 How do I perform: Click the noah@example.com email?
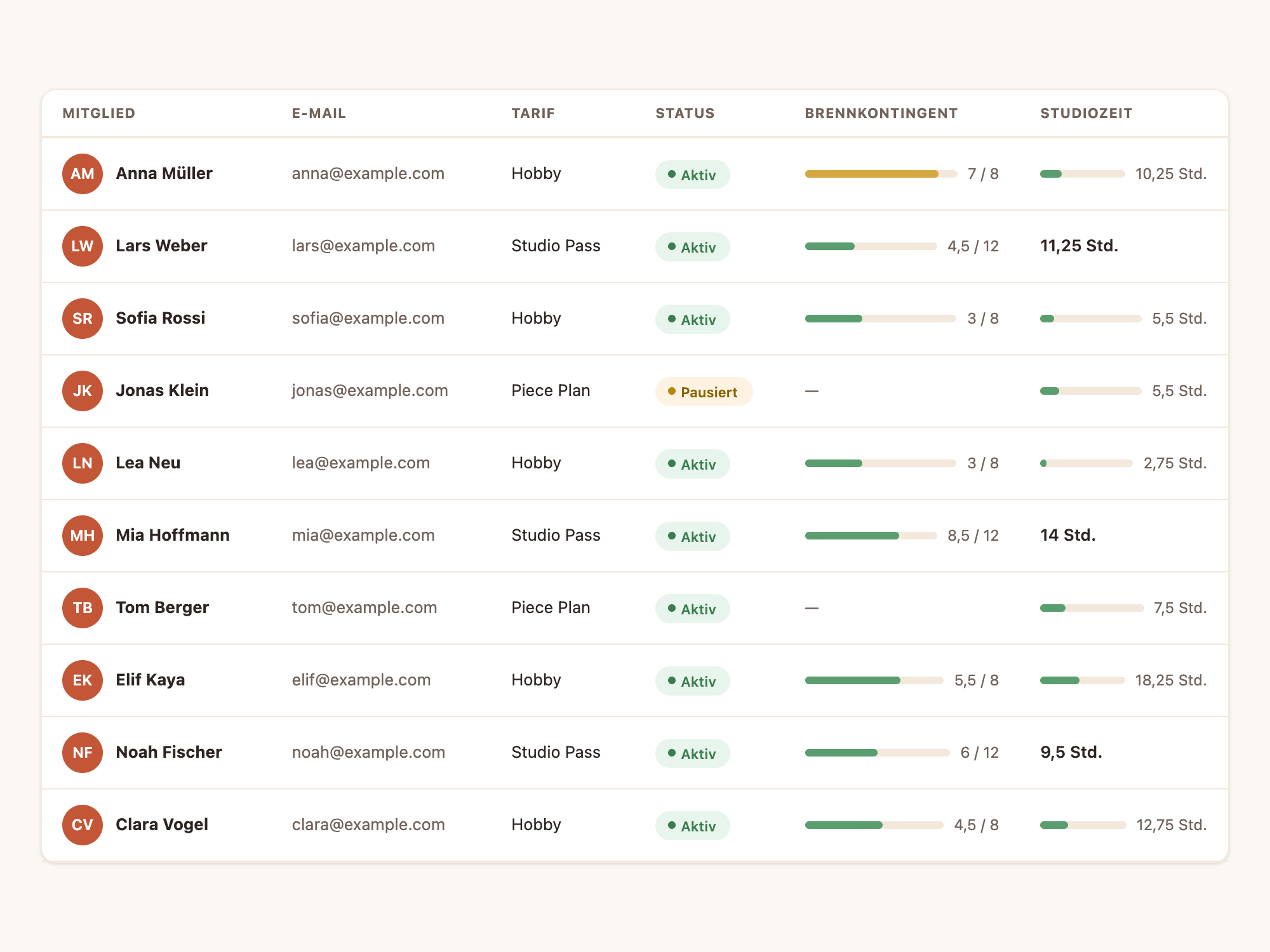[368, 753]
